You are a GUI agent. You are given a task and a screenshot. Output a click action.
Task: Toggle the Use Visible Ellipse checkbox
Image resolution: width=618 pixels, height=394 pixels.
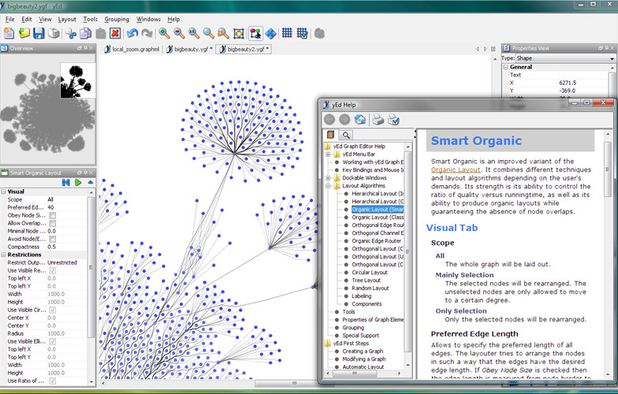coord(52,342)
